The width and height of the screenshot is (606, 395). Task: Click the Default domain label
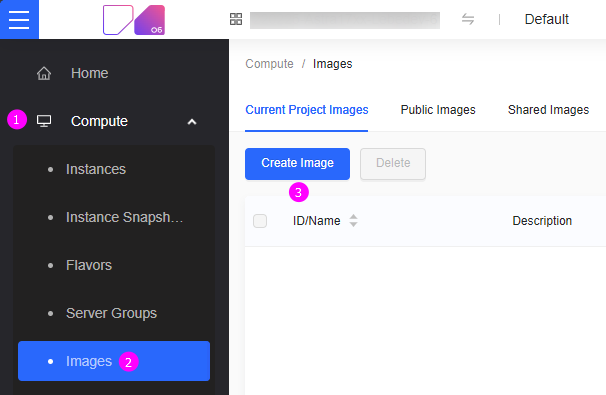click(546, 19)
